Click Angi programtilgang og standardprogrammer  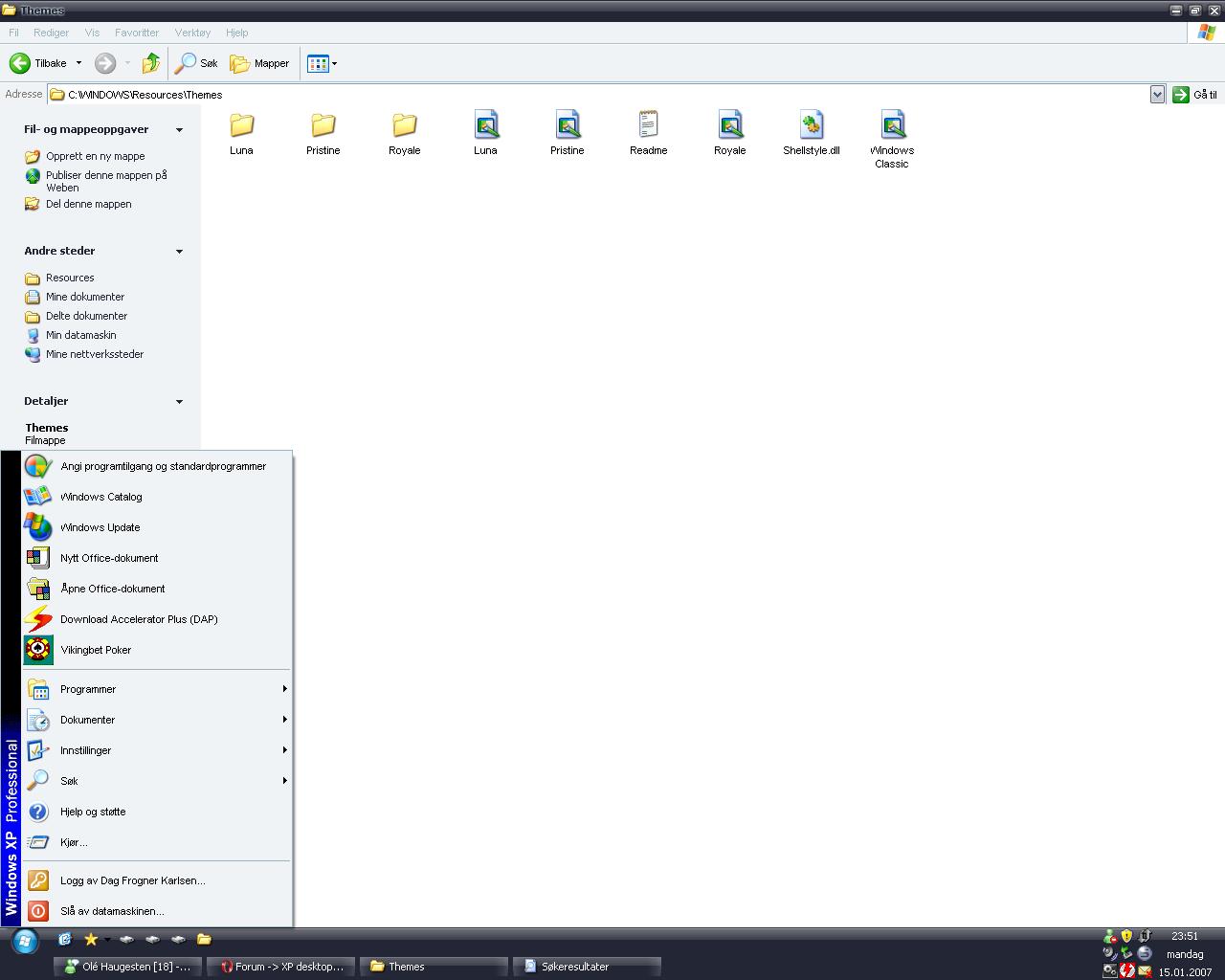(157, 466)
